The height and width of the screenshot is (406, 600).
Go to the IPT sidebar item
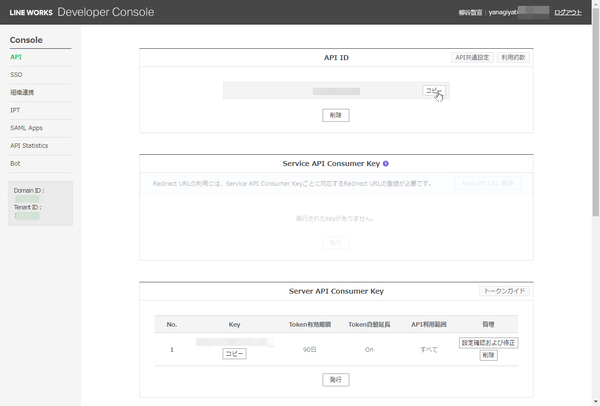(15, 110)
